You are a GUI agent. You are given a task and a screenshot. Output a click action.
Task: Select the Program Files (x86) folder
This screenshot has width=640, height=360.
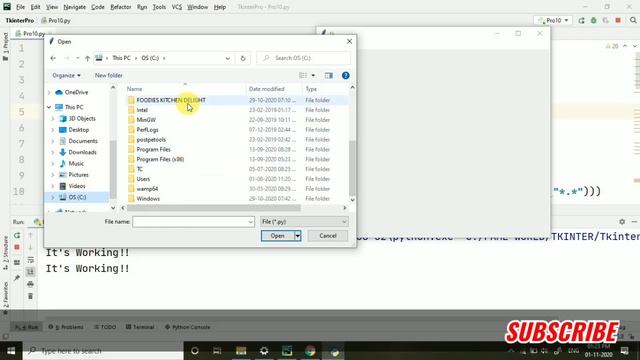click(x=160, y=159)
